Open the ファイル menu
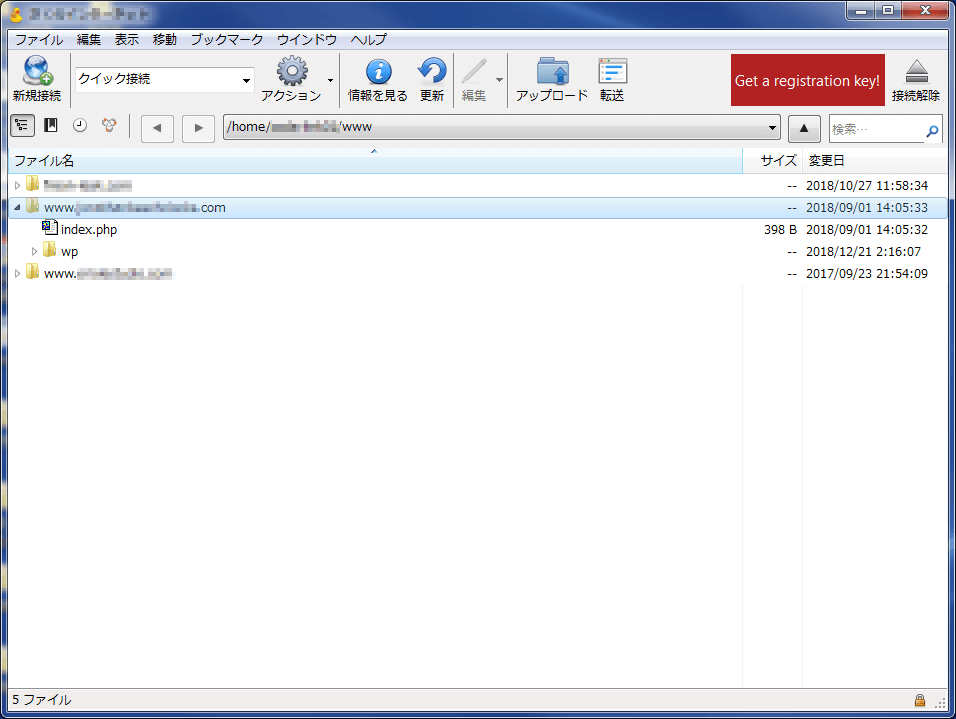 pyautogui.click(x=38, y=40)
